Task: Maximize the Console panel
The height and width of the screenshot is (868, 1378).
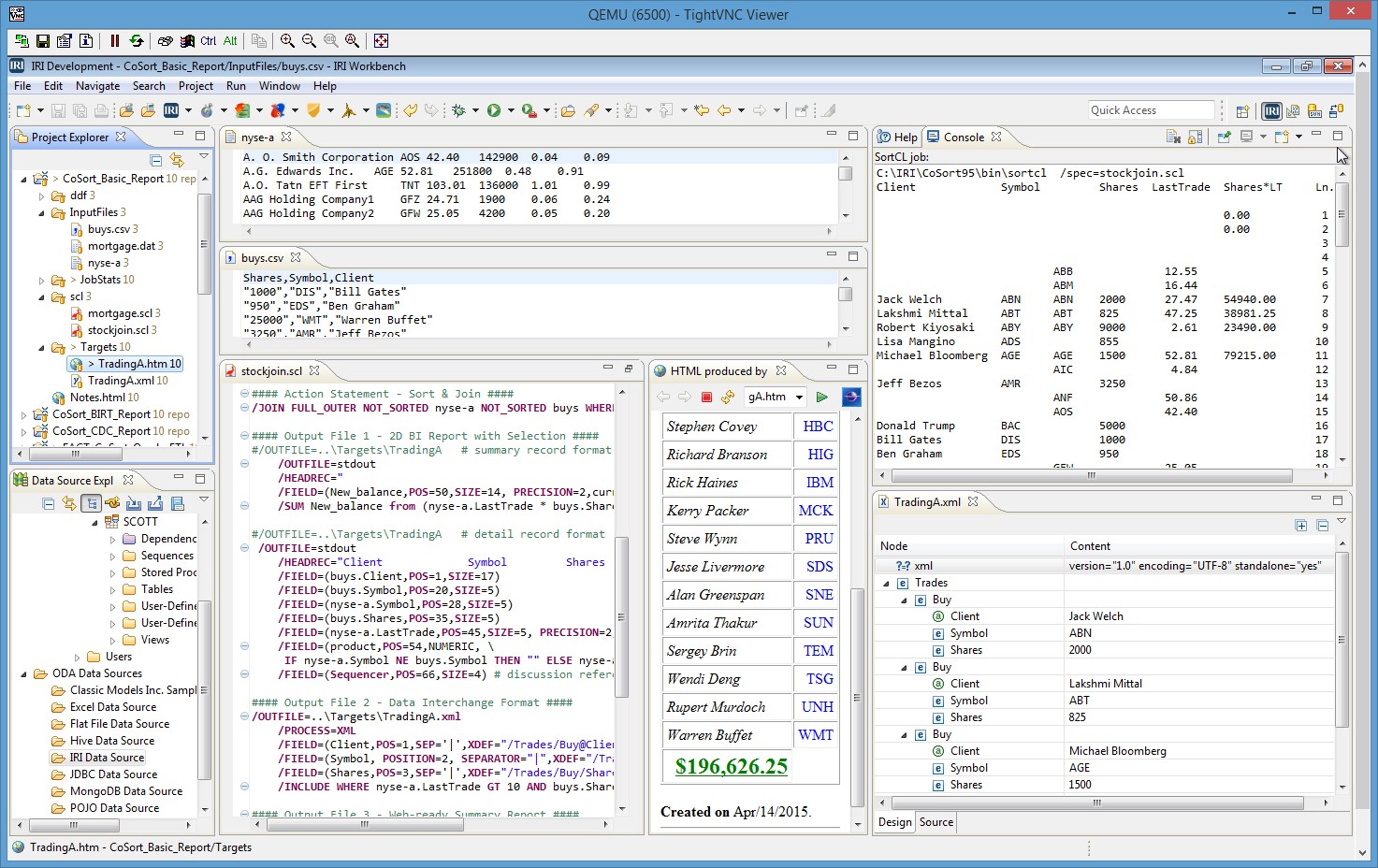Action: point(1338,136)
